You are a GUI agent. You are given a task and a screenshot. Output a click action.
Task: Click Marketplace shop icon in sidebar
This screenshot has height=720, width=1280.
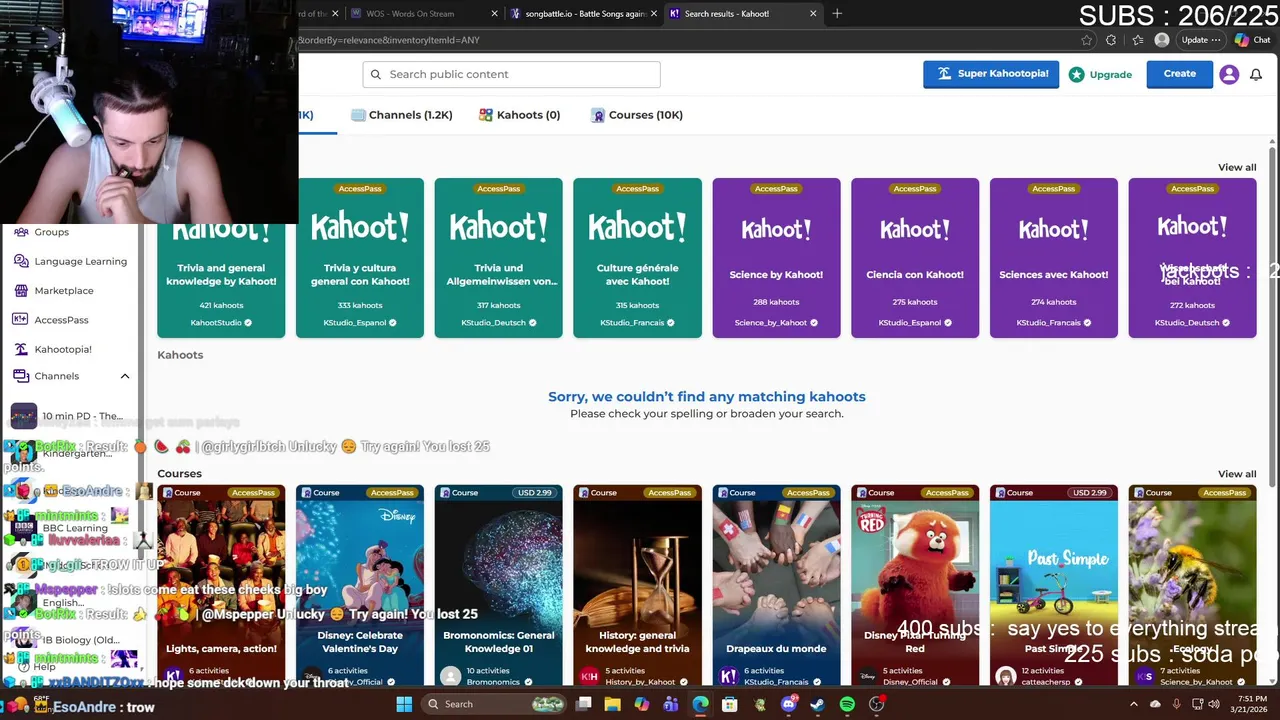pos(20,290)
